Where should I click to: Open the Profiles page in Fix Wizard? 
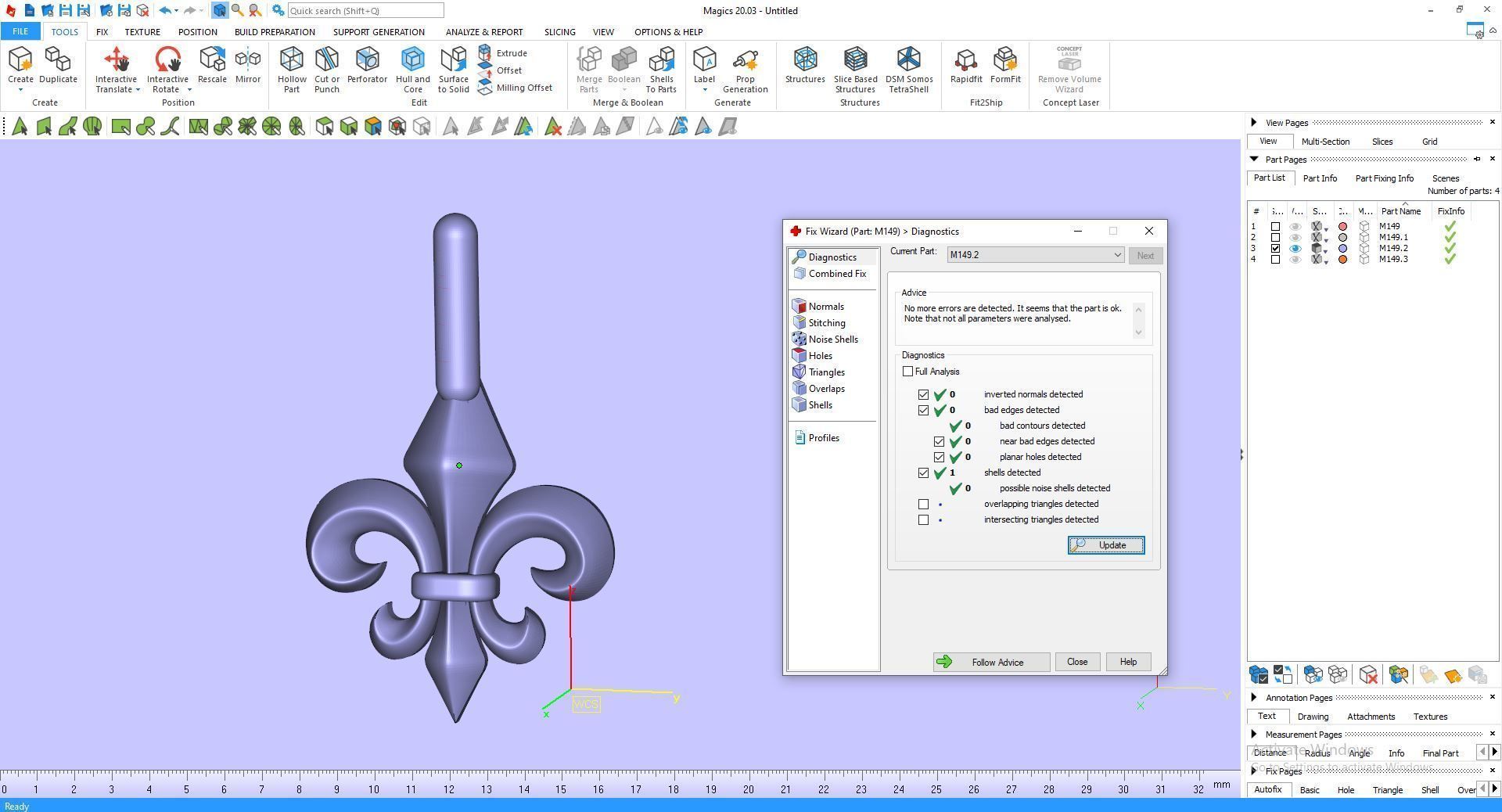[817, 438]
